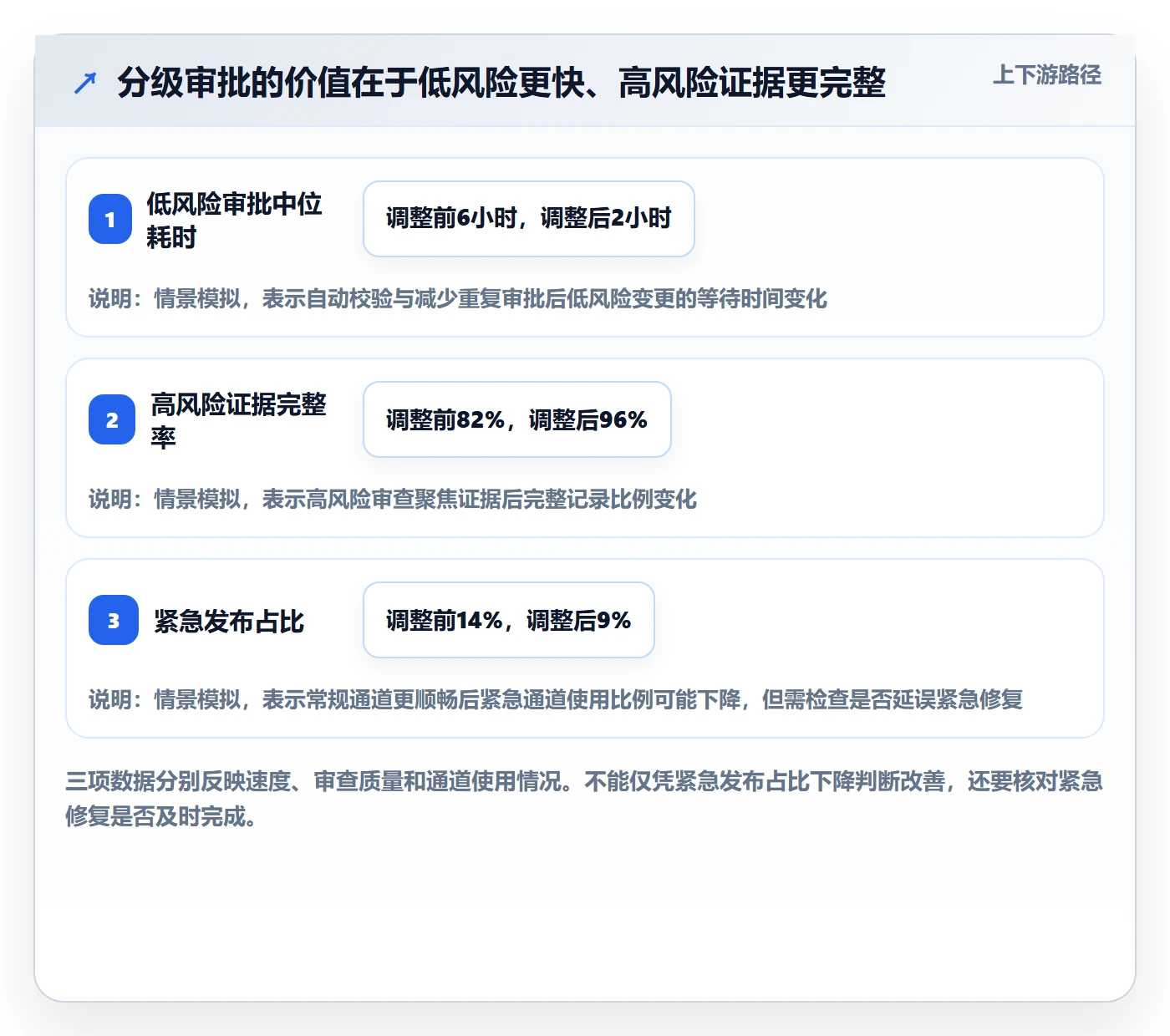Click the title 分级审批的价值在于低风险更快、高风险证据更完整

(x=501, y=83)
